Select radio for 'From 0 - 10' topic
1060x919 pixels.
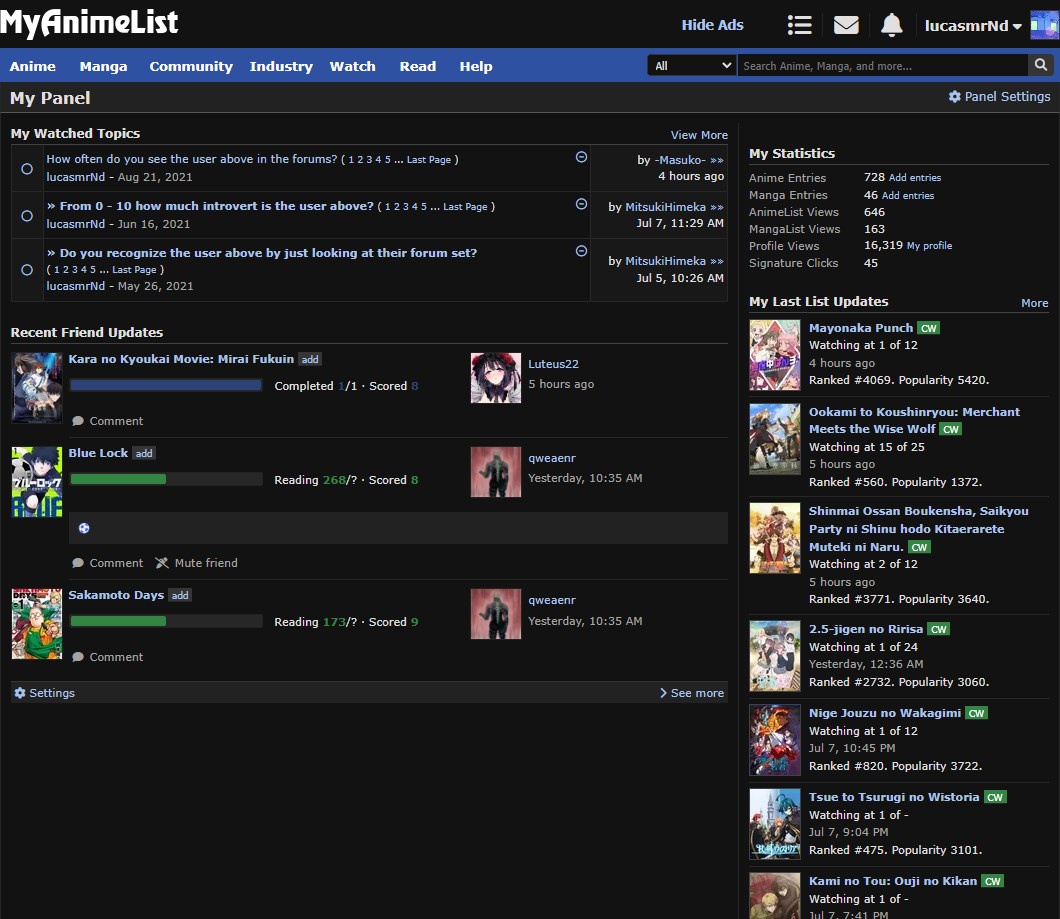point(26,216)
